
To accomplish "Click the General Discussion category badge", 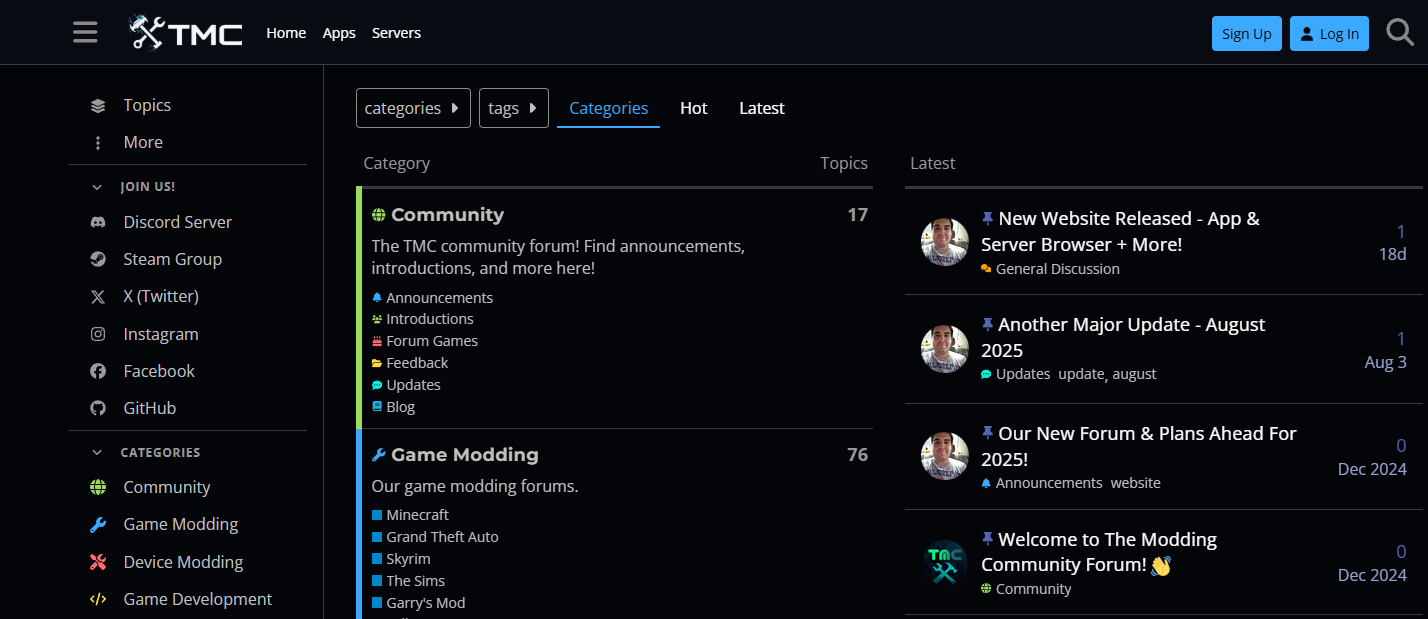I will tap(1050, 269).
